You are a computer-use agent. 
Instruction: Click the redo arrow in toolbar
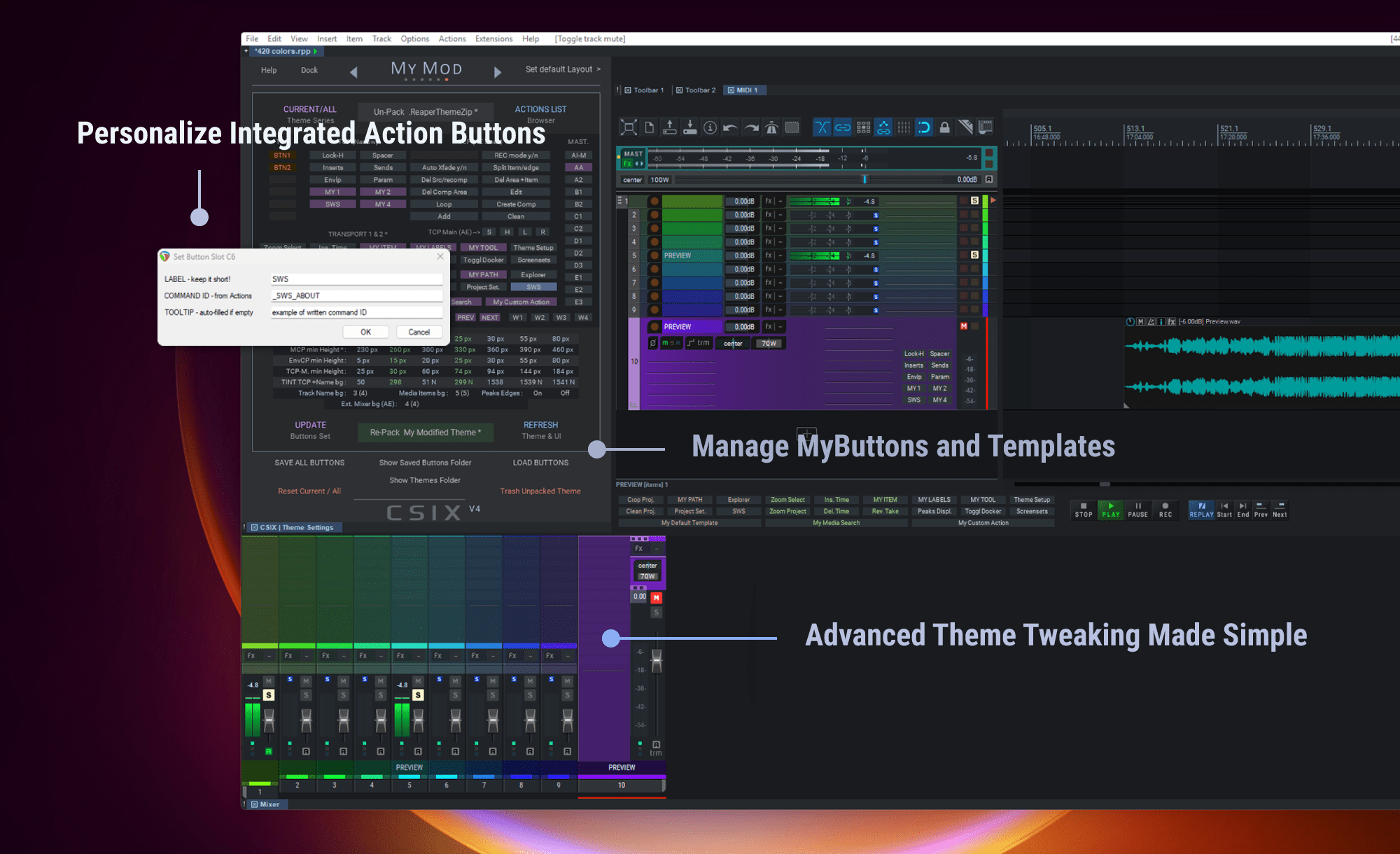coord(751,127)
